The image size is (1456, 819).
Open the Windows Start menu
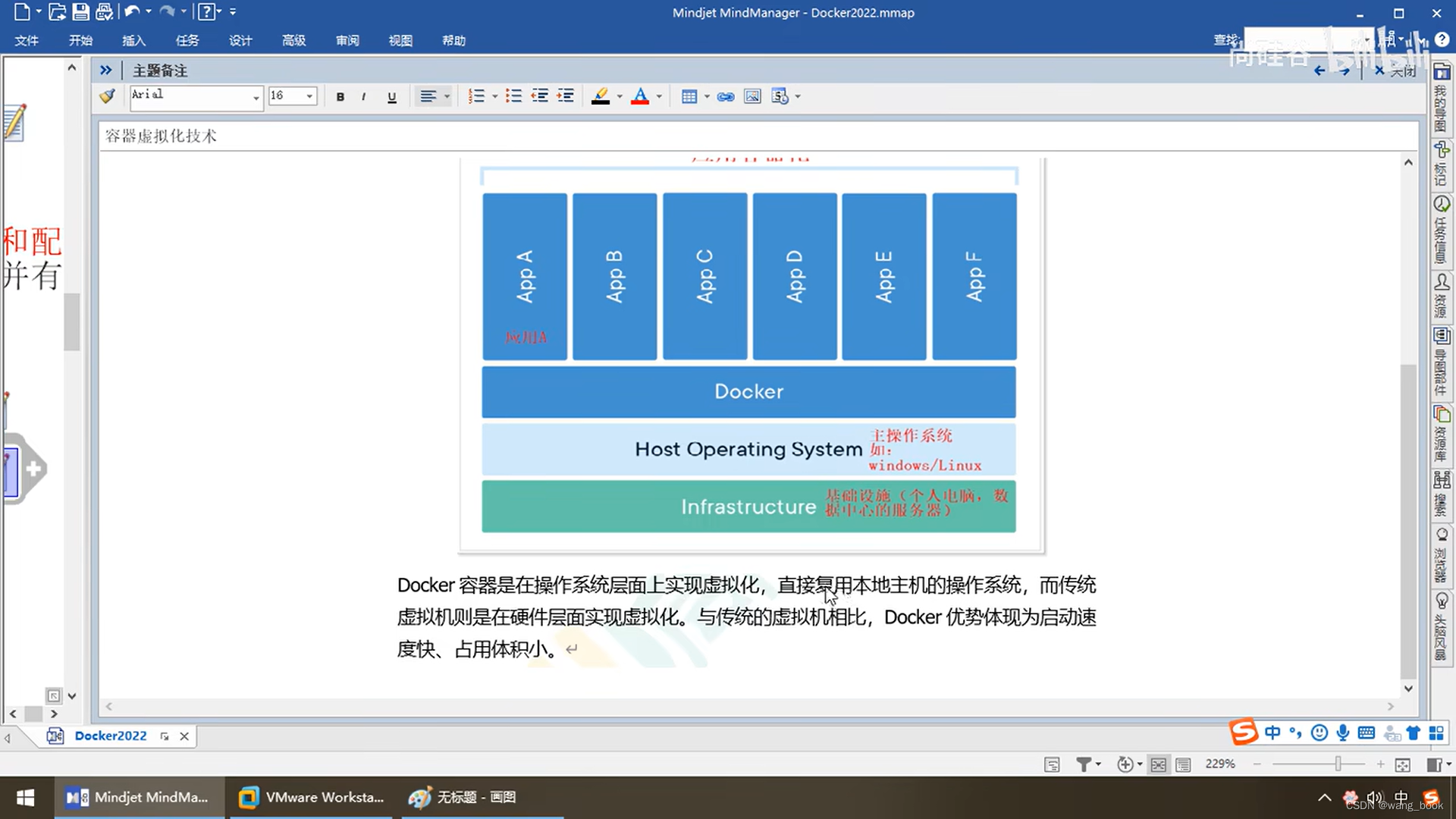click(26, 797)
